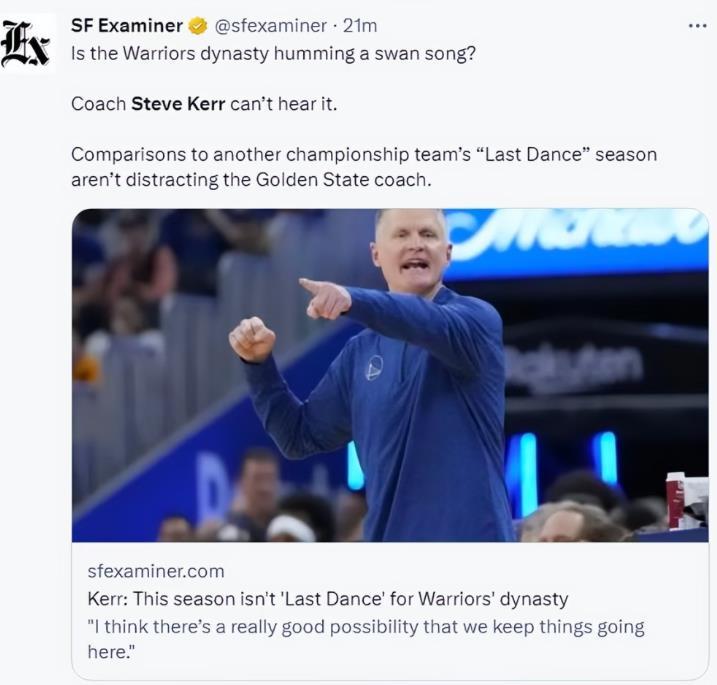Viewport: 717px width, 685px height.
Task: Click the Warriors logo on Kerr's jacket
Action: (374, 367)
